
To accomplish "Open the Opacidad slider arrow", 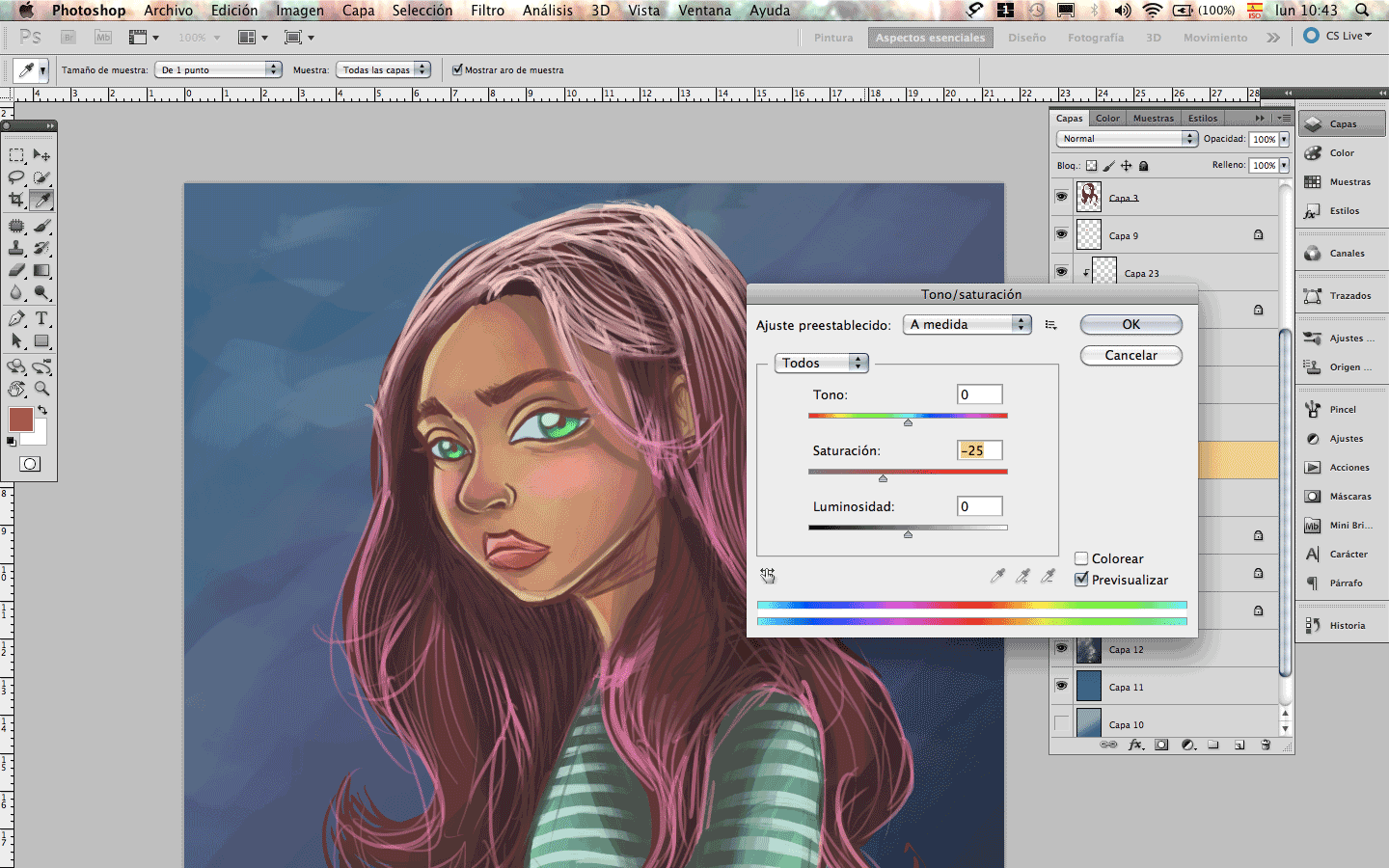I will (x=1284, y=139).
